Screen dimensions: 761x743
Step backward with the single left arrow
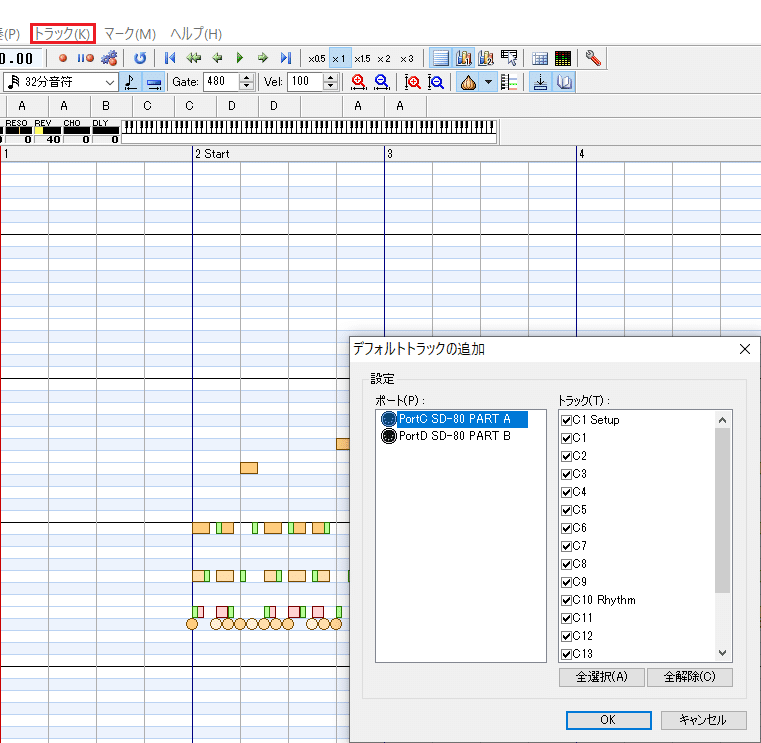tap(217, 59)
